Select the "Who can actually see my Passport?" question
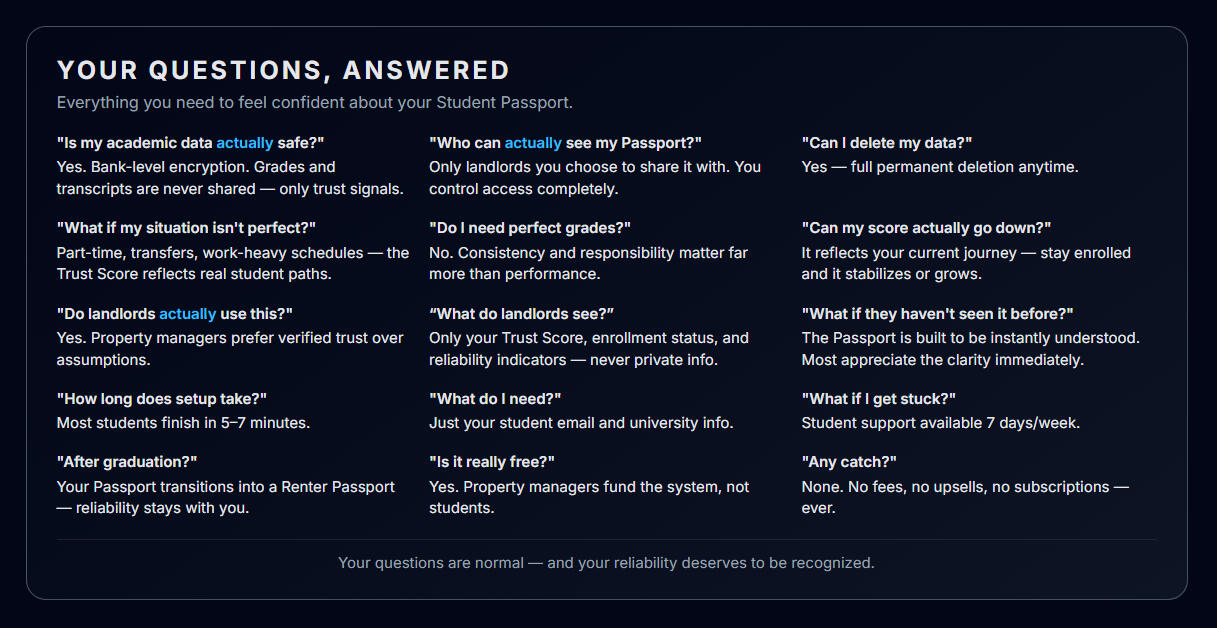 [x=566, y=143]
